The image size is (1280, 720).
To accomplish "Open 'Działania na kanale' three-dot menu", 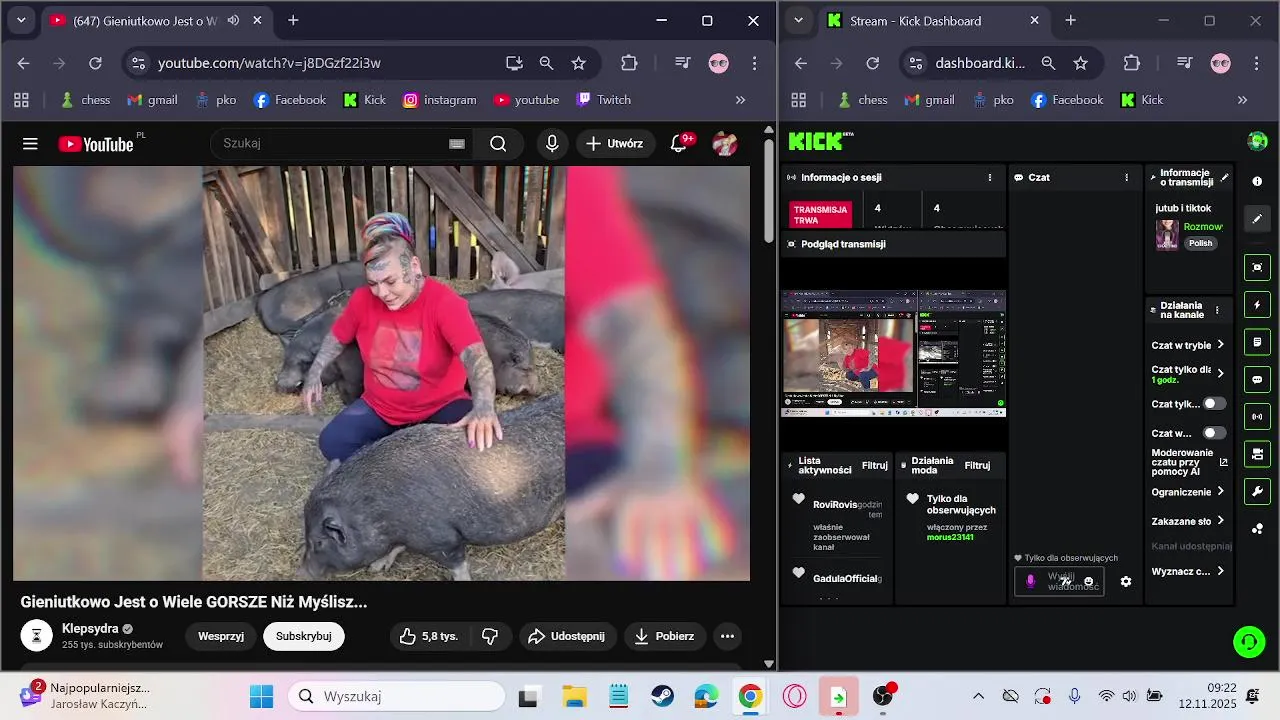I will pos(1217,310).
